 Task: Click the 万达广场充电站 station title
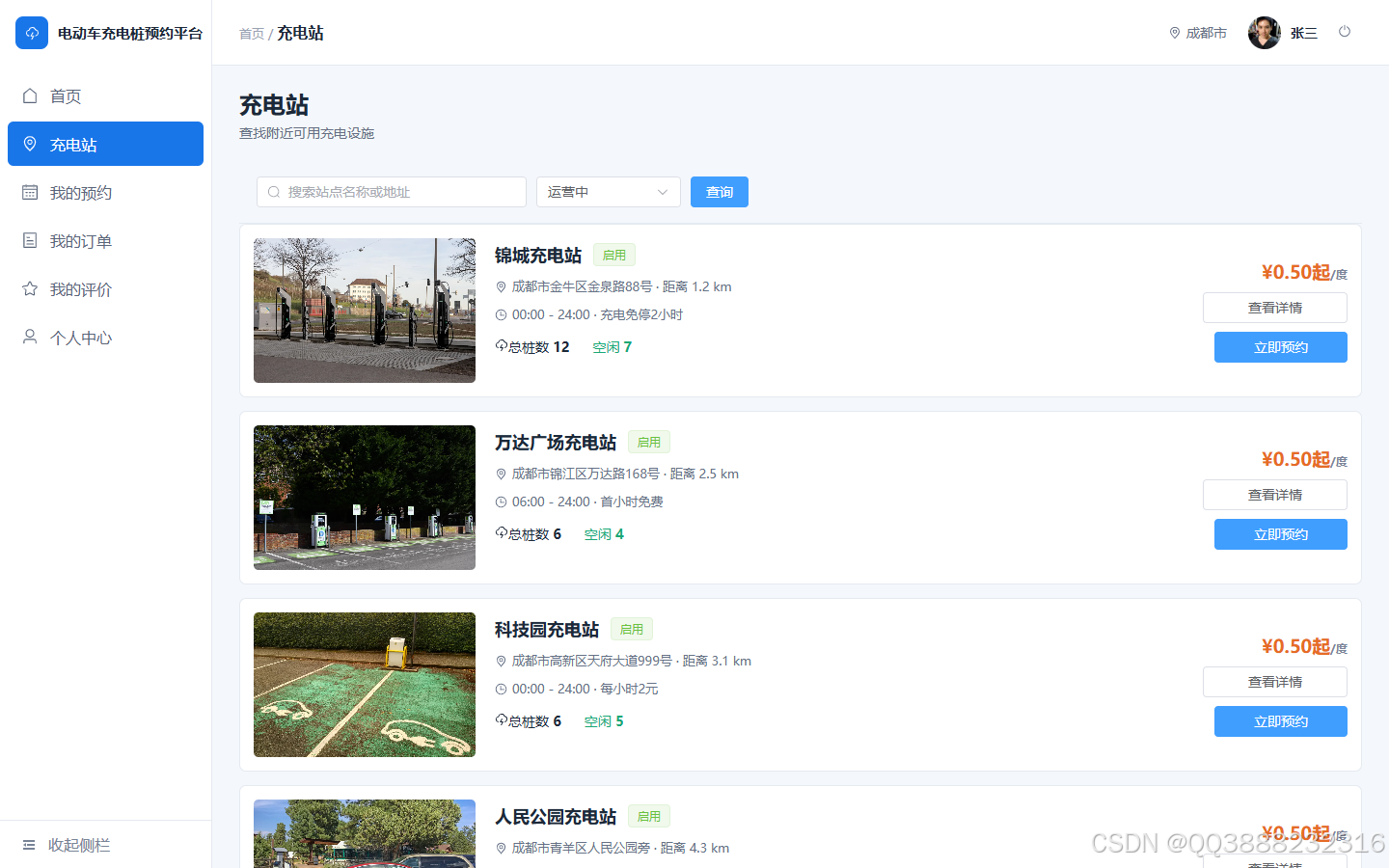[556, 443]
